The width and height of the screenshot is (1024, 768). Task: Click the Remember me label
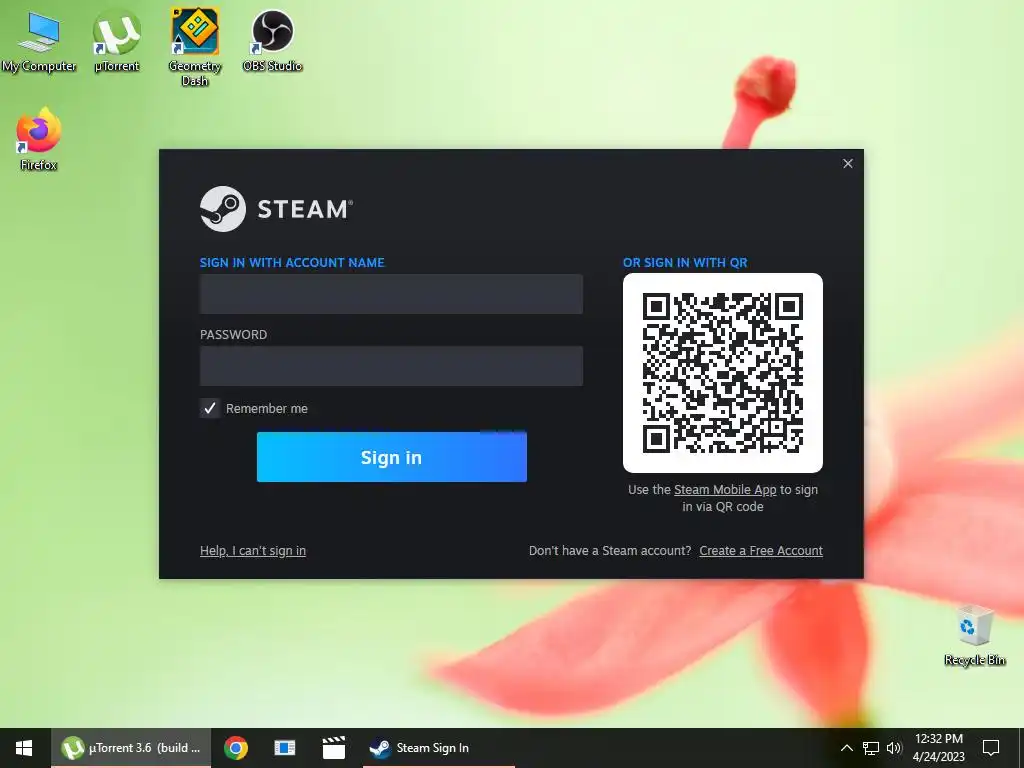pyautogui.click(x=266, y=409)
